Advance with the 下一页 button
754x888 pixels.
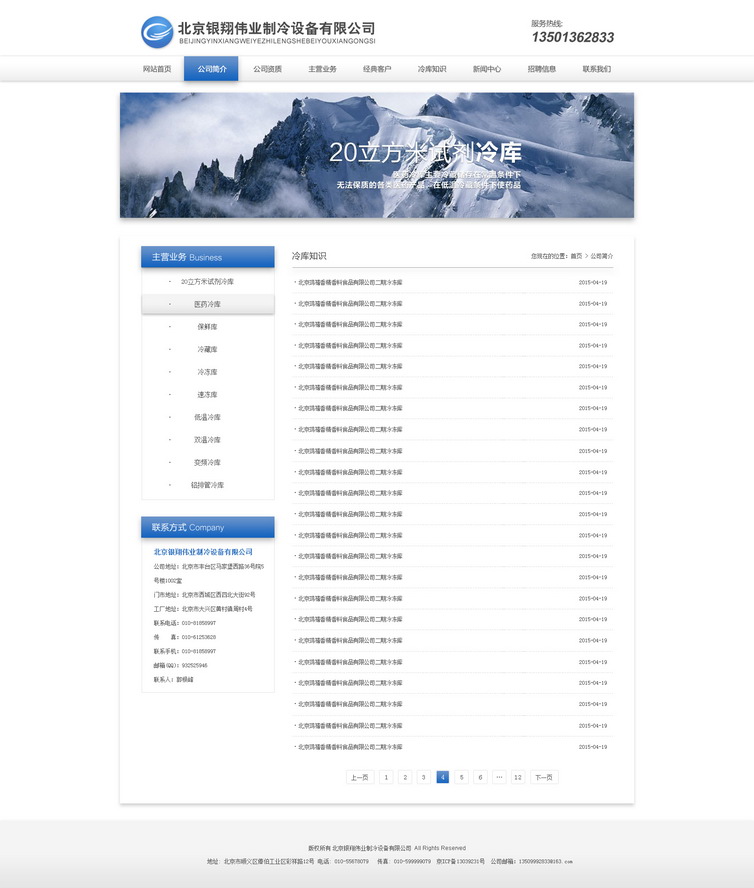pos(543,777)
